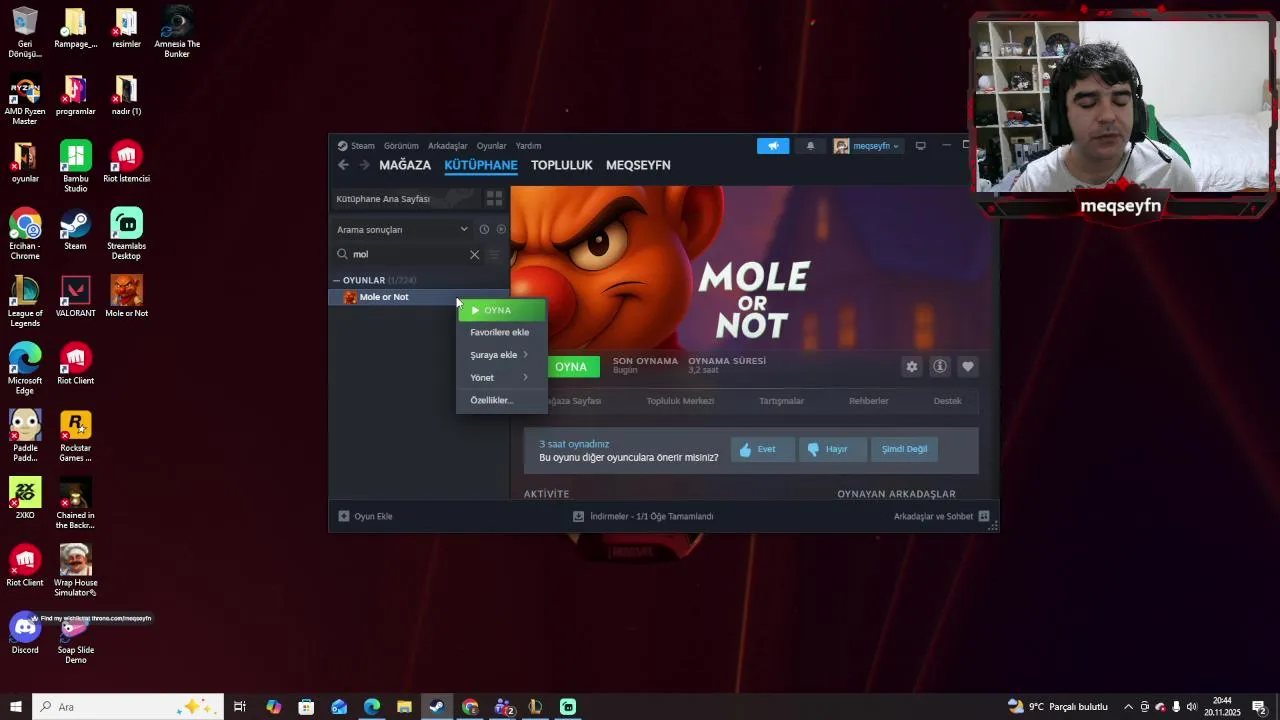
Task: Select Streamlabs Desktop icon
Action: [126, 234]
